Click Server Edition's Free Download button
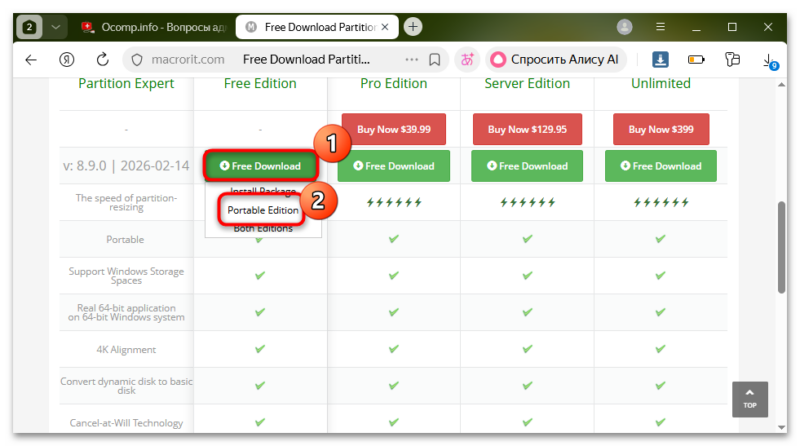Screen dimensions: 800x446 tap(527, 166)
